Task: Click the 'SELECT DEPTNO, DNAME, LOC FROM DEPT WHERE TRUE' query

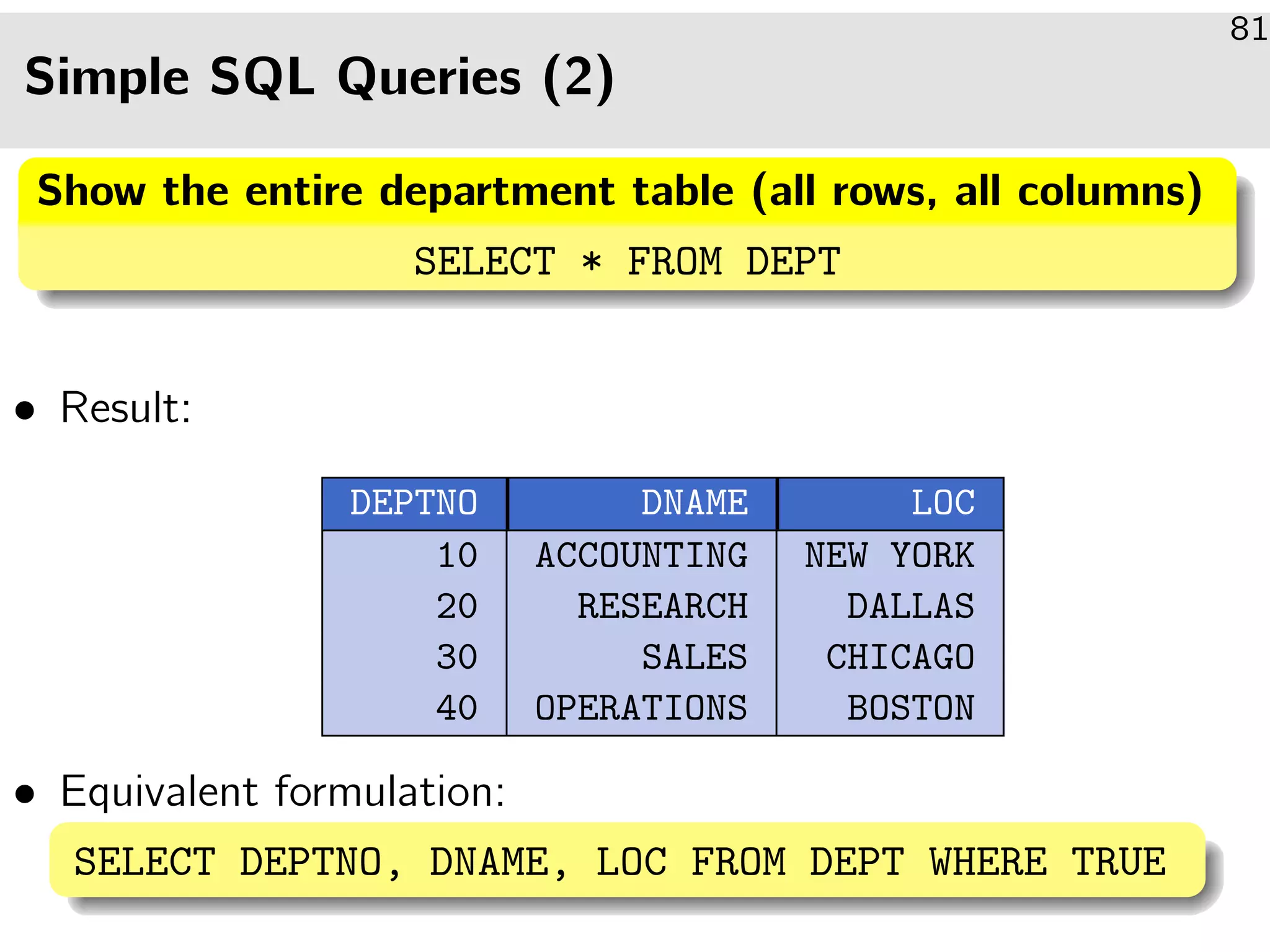Action: [620, 862]
